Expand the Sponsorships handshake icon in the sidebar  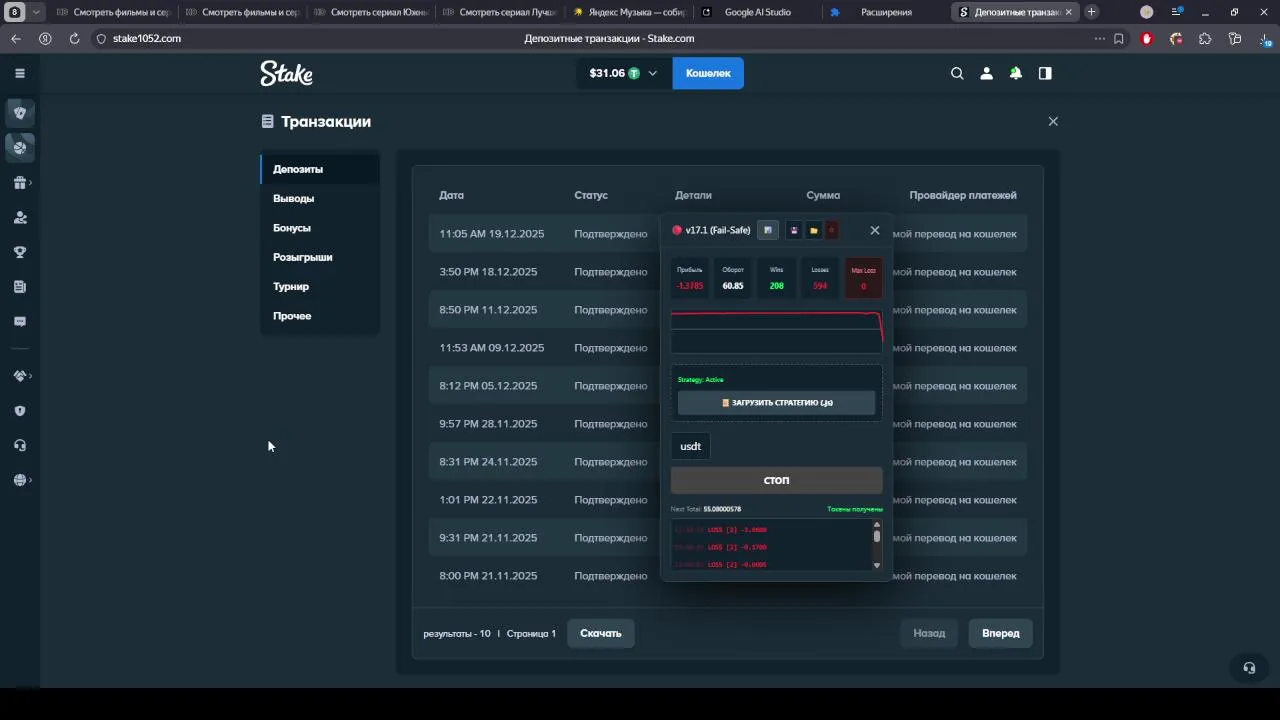coord(20,376)
